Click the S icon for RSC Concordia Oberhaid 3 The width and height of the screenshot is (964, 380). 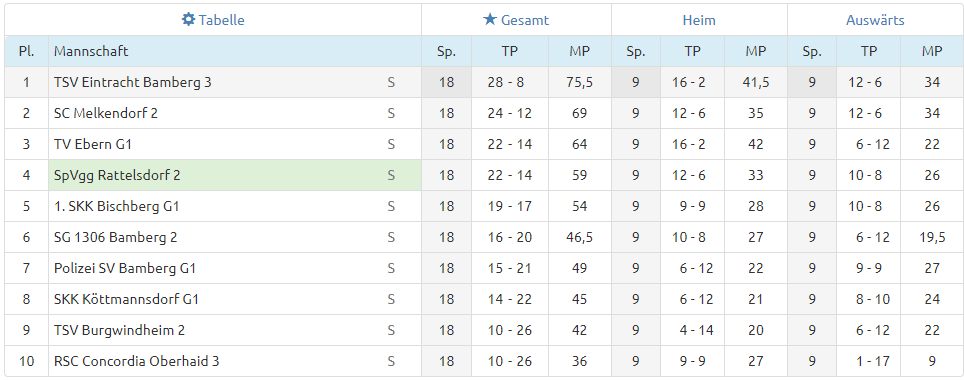point(391,362)
